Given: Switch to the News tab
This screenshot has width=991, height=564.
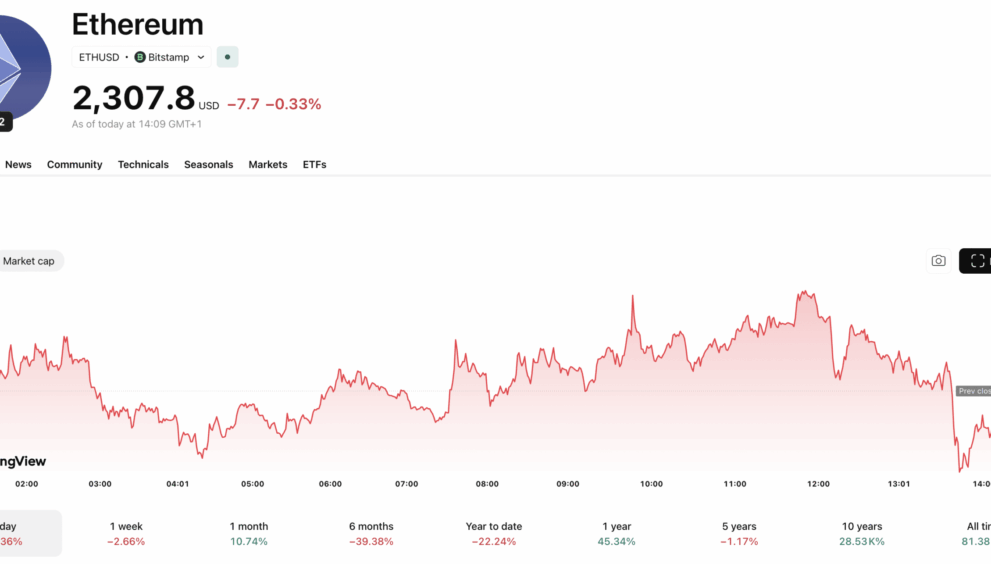Looking at the screenshot, I should pyautogui.click(x=18, y=164).
